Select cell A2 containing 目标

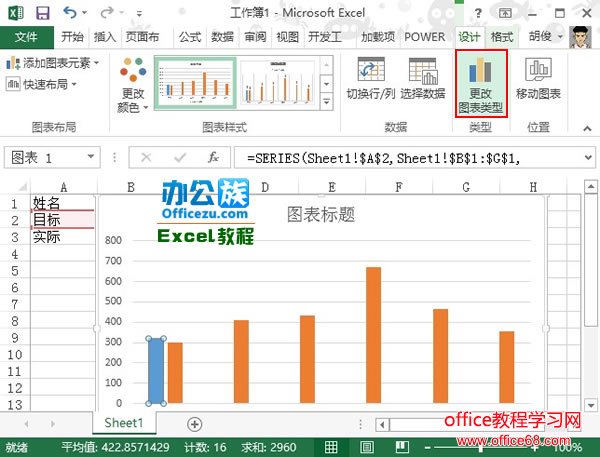[63, 220]
